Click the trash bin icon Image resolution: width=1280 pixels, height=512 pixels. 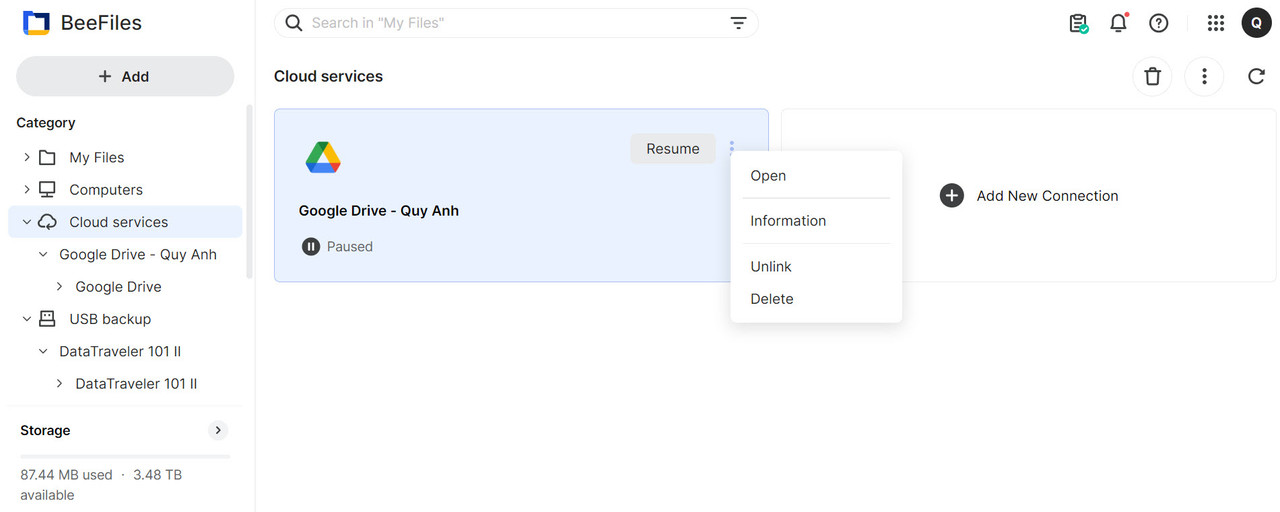1152,76
